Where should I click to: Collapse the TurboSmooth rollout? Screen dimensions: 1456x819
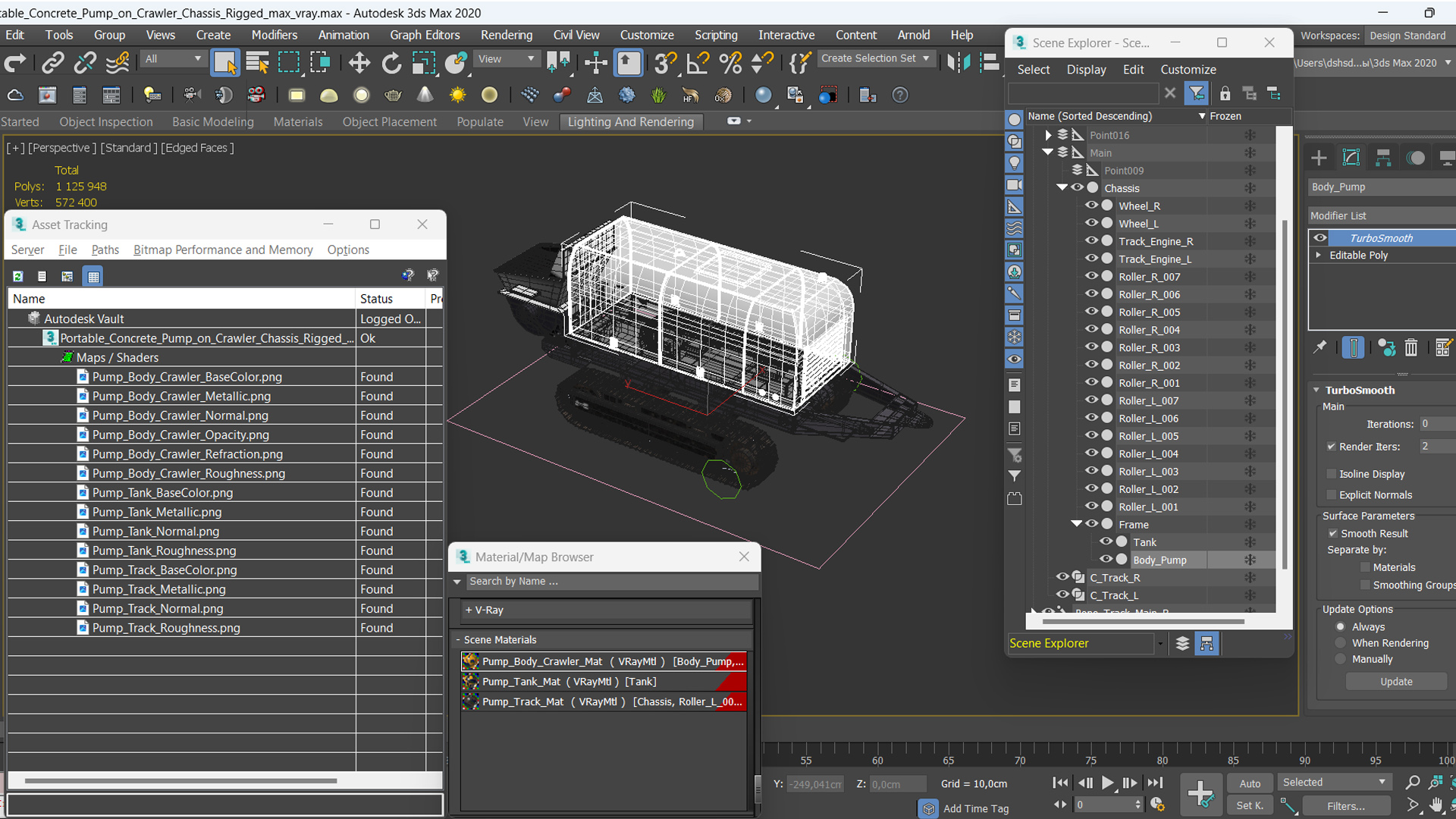coord(1317,391)
